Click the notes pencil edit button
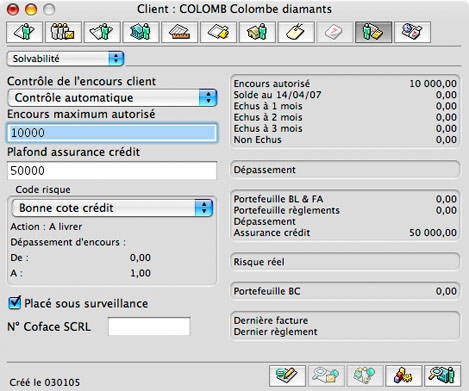469x391 pixels. (x=287, y=376)
